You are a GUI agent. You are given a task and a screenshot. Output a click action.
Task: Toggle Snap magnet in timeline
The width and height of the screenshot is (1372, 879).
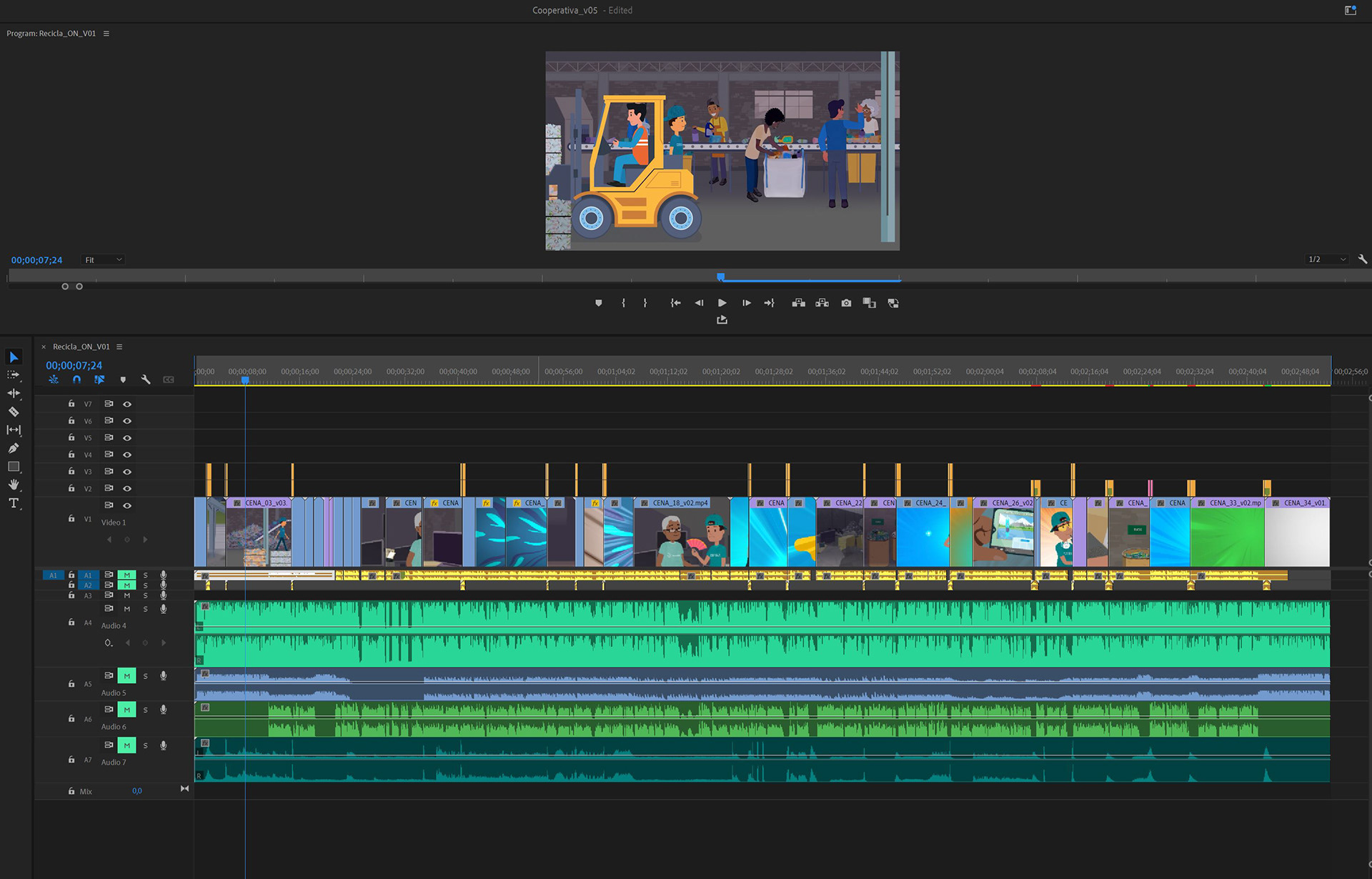click(76, 379)
